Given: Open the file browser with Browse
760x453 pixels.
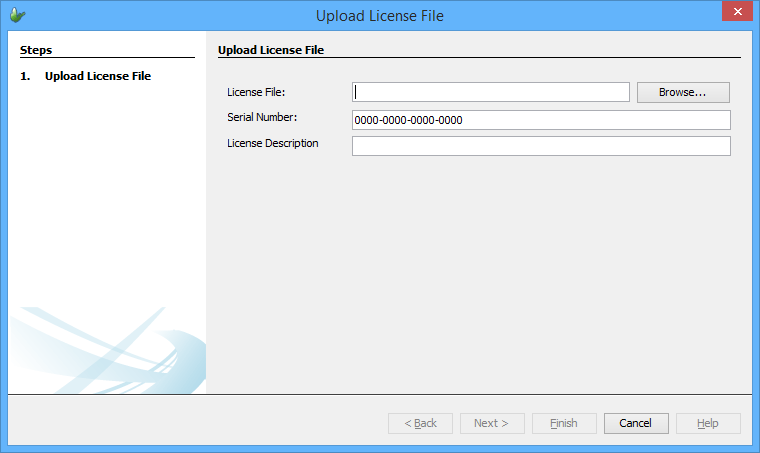Looking at the screenshot, I should tap(683, 92).
